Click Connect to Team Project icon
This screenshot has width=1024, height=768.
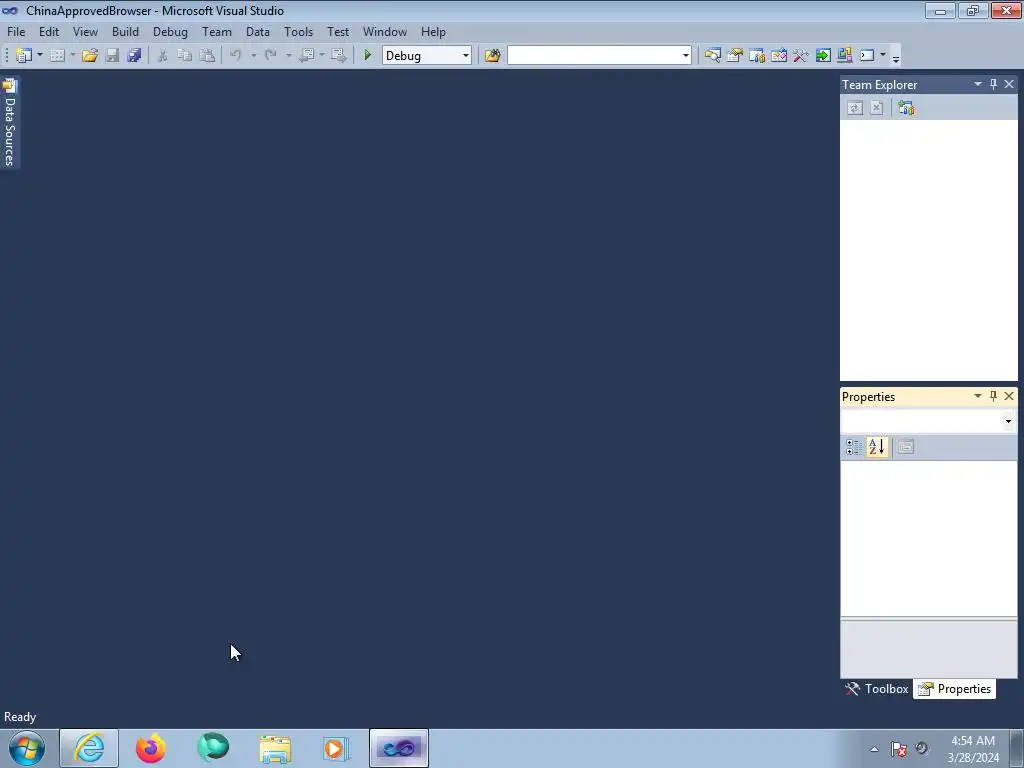(906, 108)
